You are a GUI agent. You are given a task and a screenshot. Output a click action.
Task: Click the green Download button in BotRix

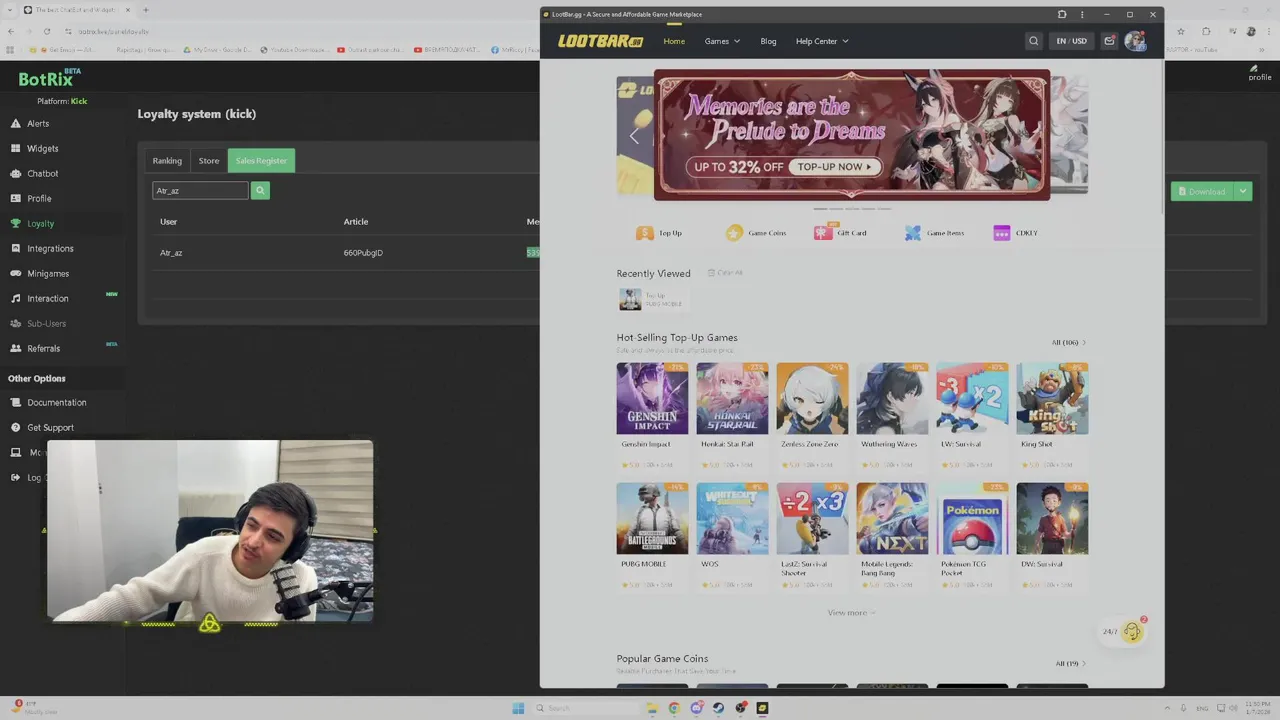tap(1202, 191)
